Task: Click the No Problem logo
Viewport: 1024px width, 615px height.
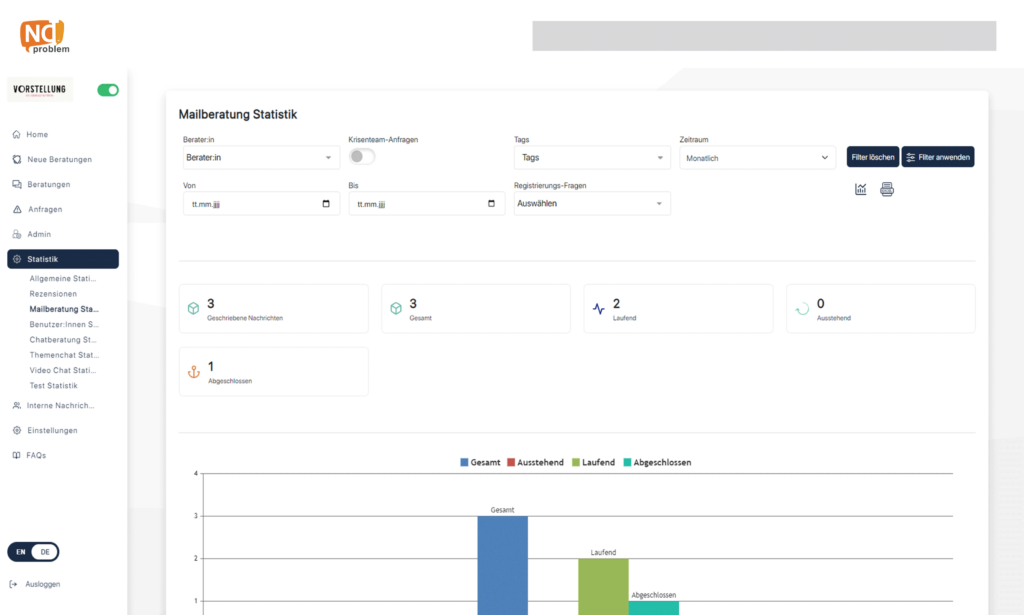Action: pyautogui.click(x=45, y=36)
